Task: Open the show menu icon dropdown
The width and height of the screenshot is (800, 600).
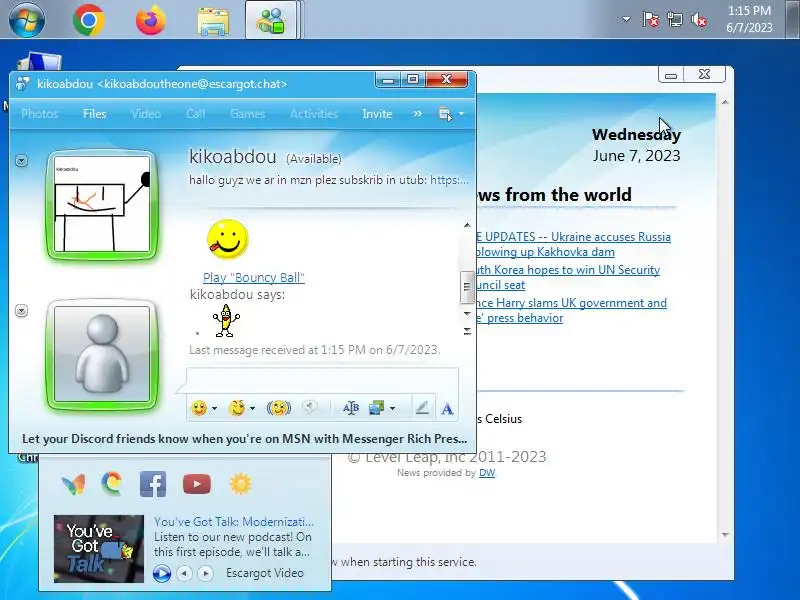Action: (451, 114)
